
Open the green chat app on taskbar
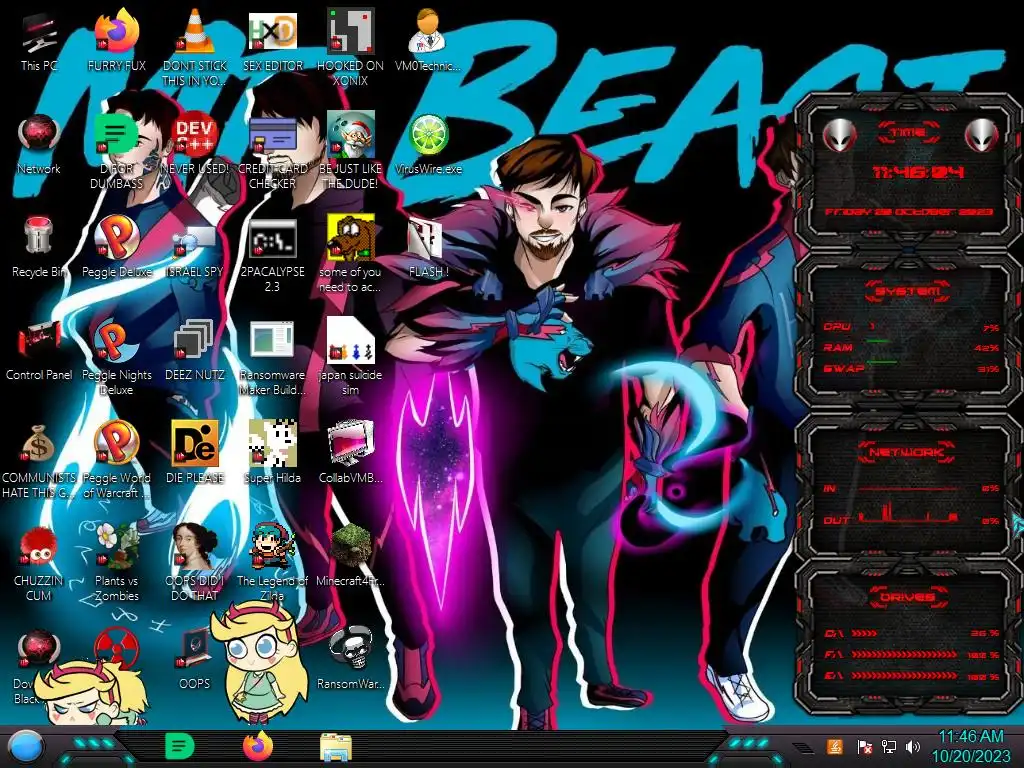pos(180,746)
